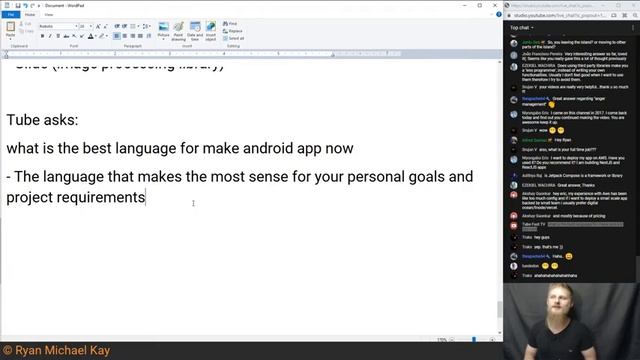The width and height of the screenshot is (640, 360).
Task: Center the paragraph text
Action: point(124,36)
